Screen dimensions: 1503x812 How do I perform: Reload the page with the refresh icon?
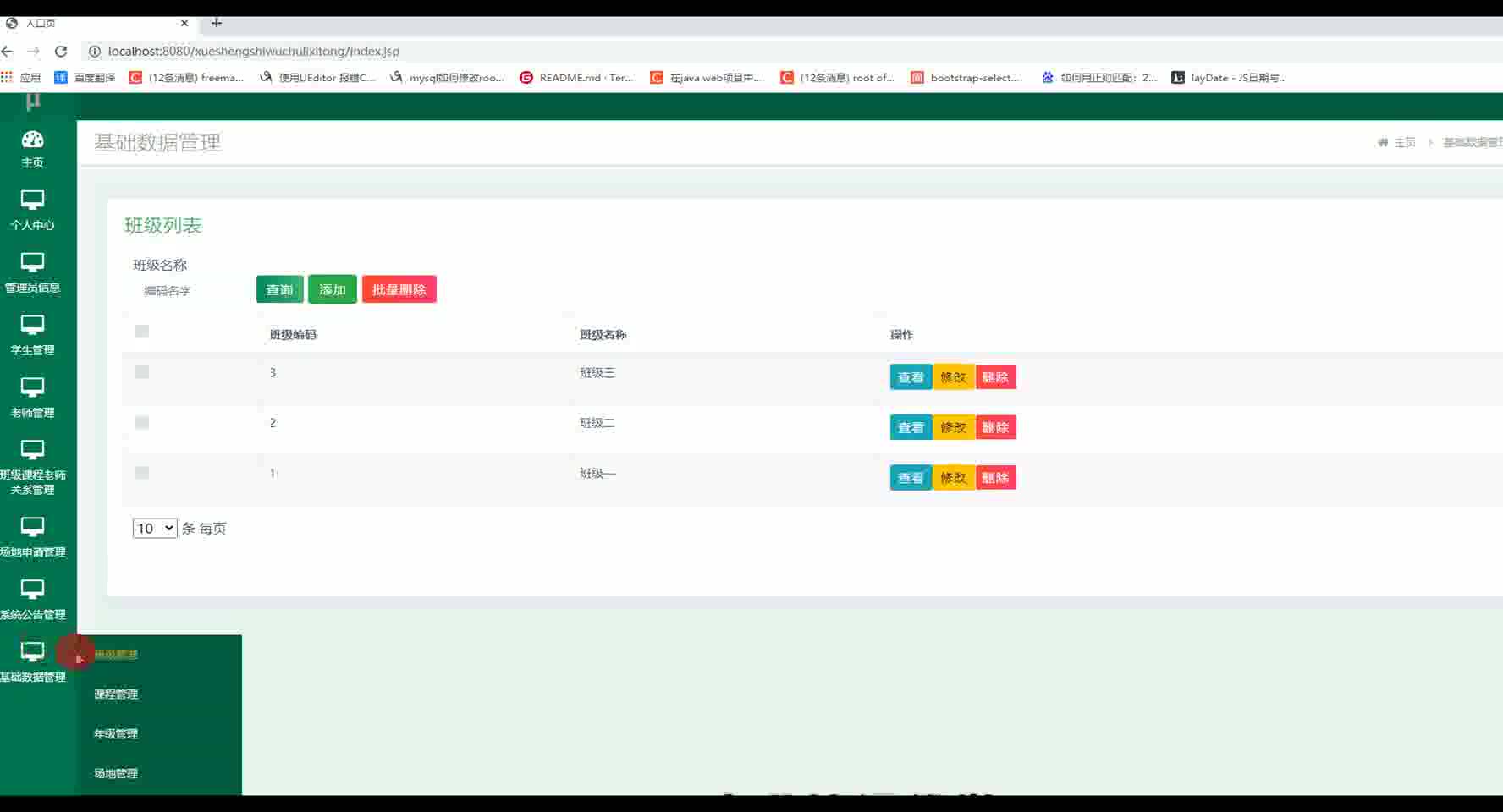61,52
